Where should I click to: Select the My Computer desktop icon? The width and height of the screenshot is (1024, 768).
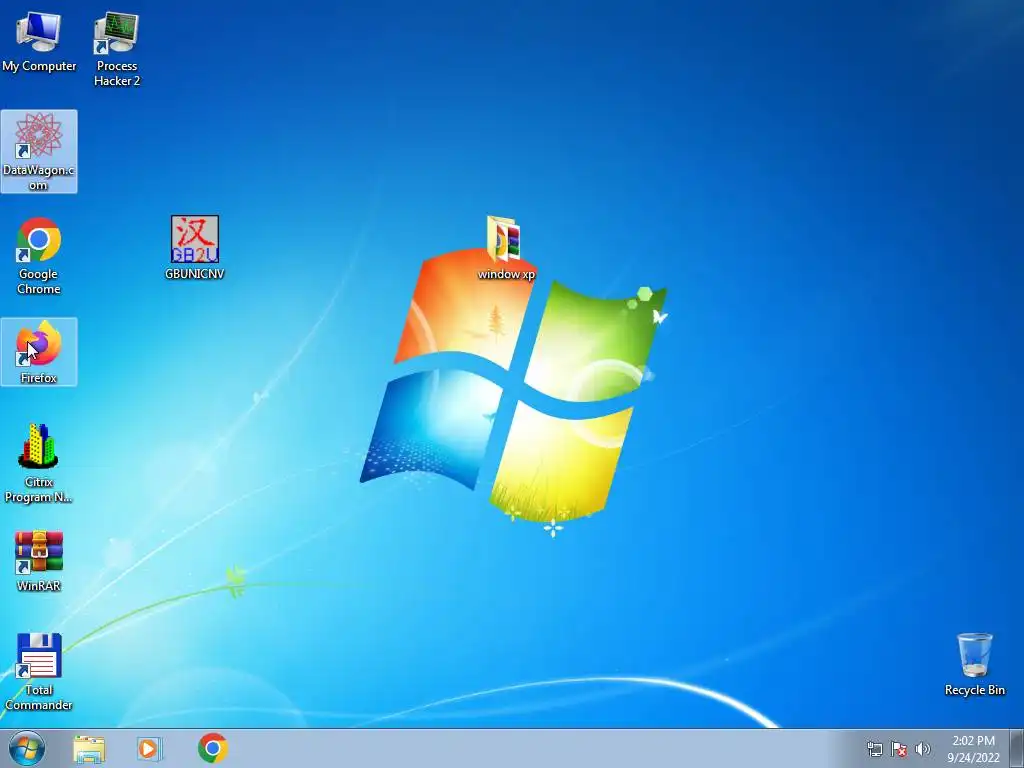39,42
